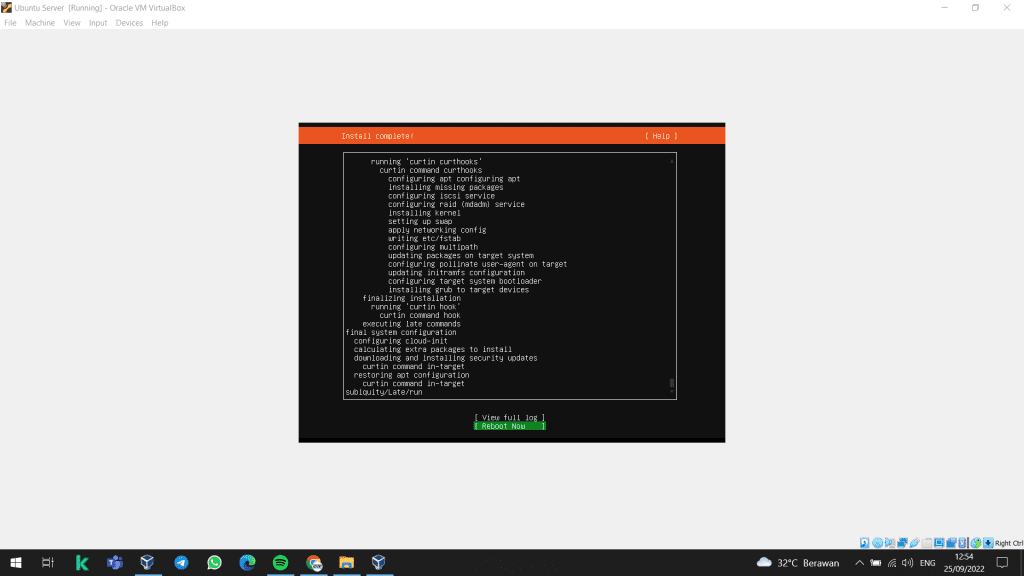This screenshot has width=1024, height=576.
Task: Click the USB devices status icon
Action: click(914, 543)
